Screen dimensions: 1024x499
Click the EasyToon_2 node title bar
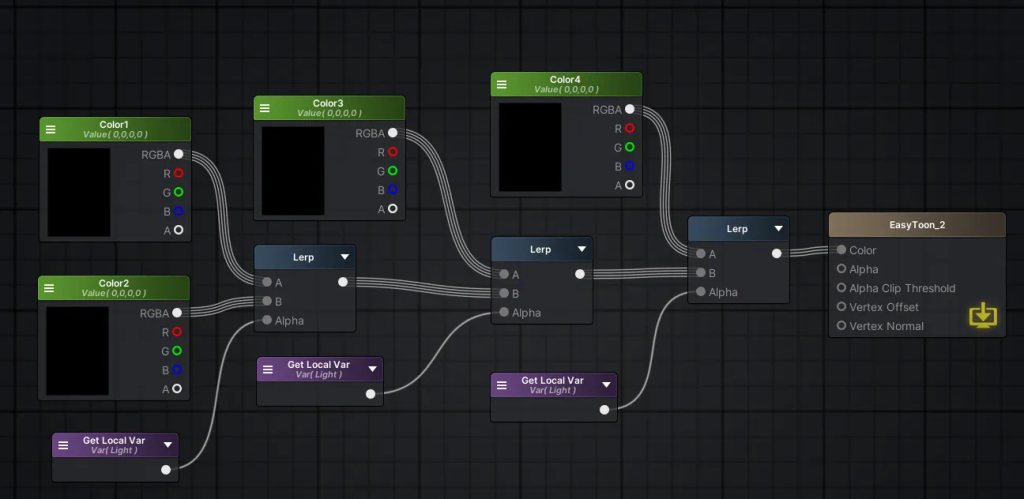pyautogui.click(x=917, y=225)
